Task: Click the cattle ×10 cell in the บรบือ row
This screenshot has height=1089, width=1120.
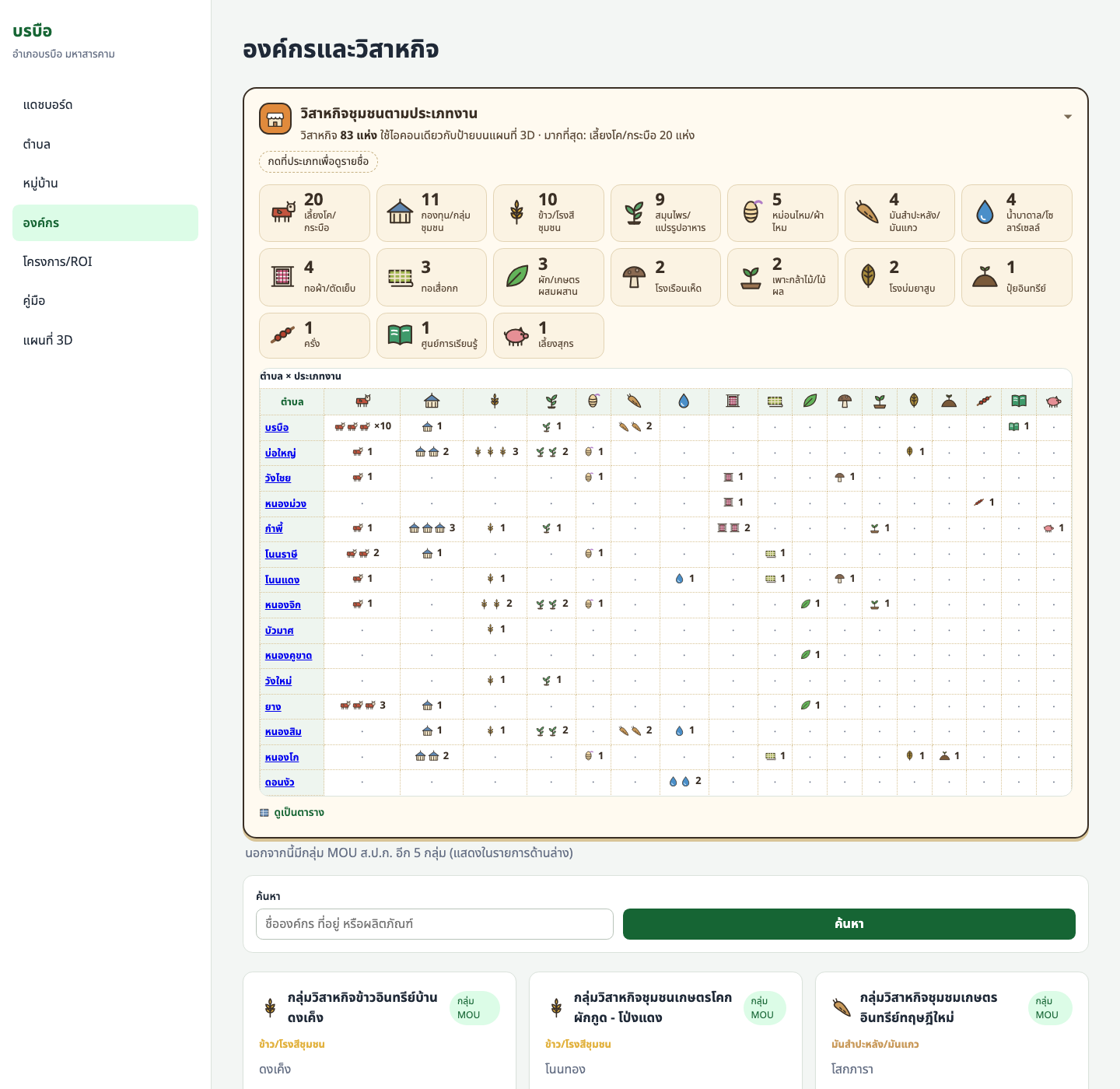Action: coord(362,426)
